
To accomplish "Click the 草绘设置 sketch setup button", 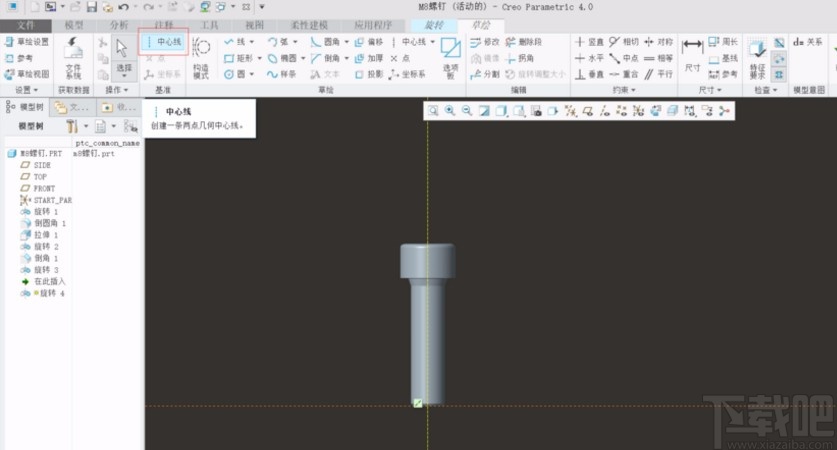I will point(27,42).
